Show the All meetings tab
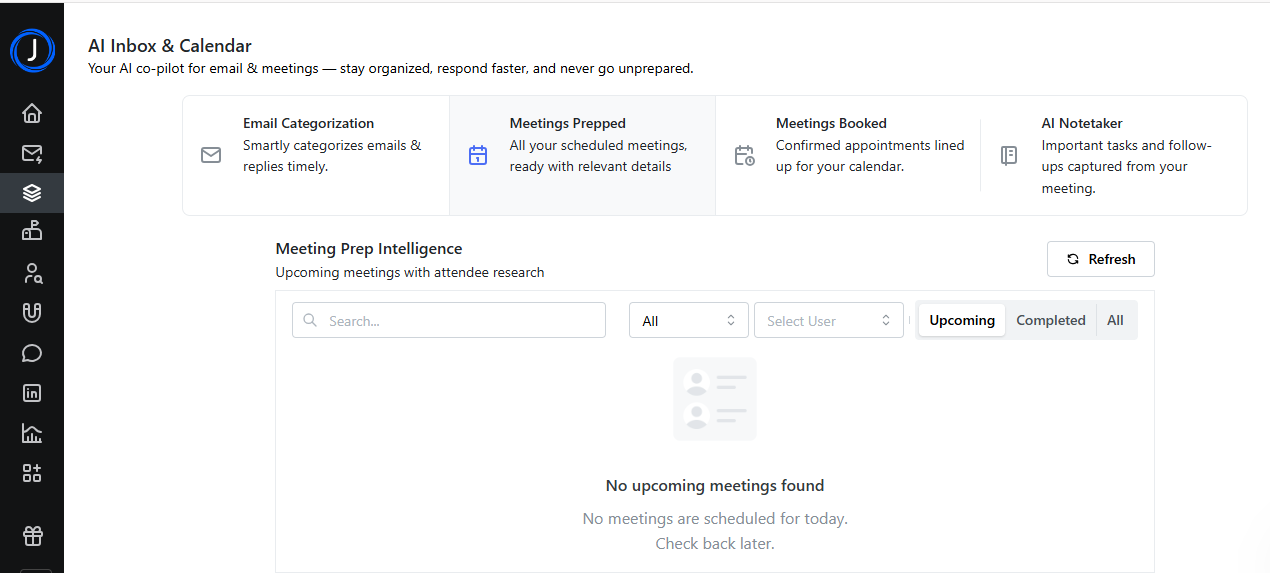Image resolution: width=1270 pixels, height=573 pixels. click(1115, 320)
